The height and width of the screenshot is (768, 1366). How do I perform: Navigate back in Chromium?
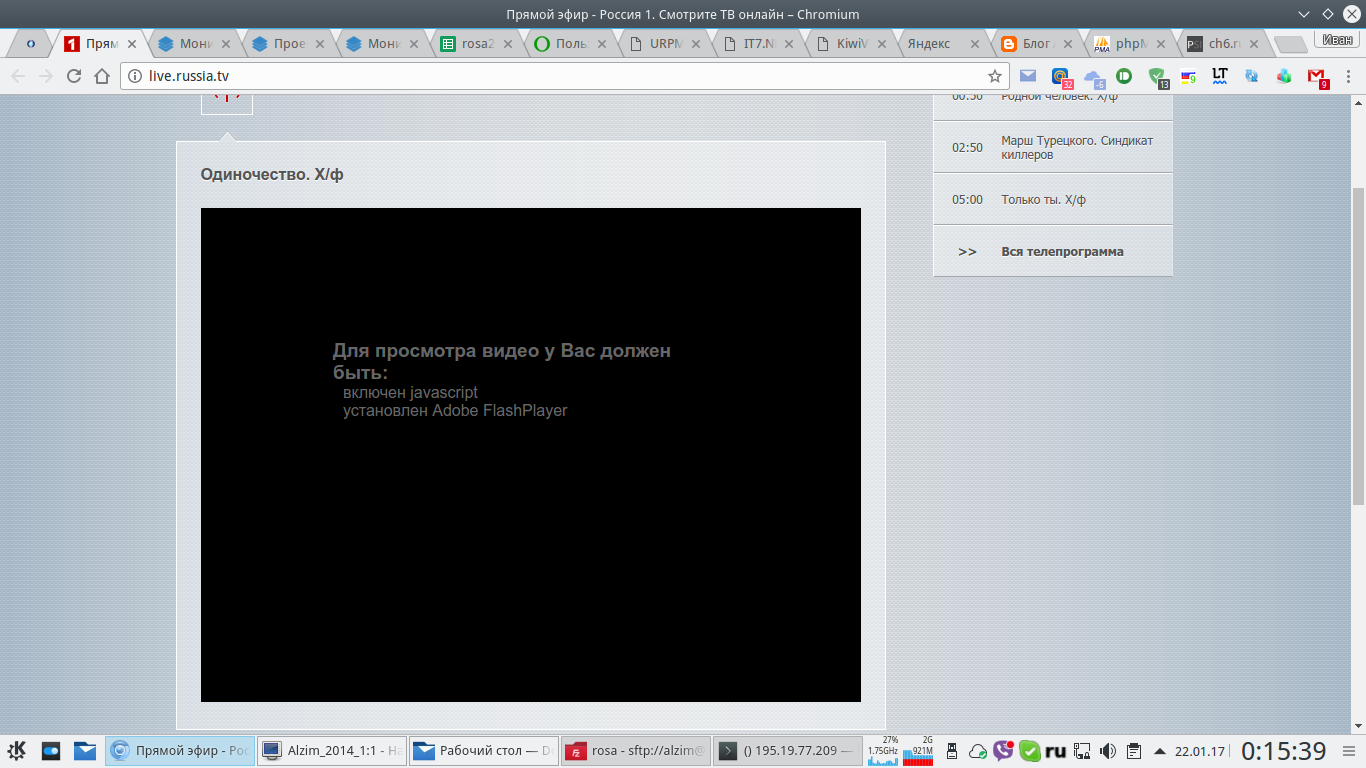(x=18, y=76)
